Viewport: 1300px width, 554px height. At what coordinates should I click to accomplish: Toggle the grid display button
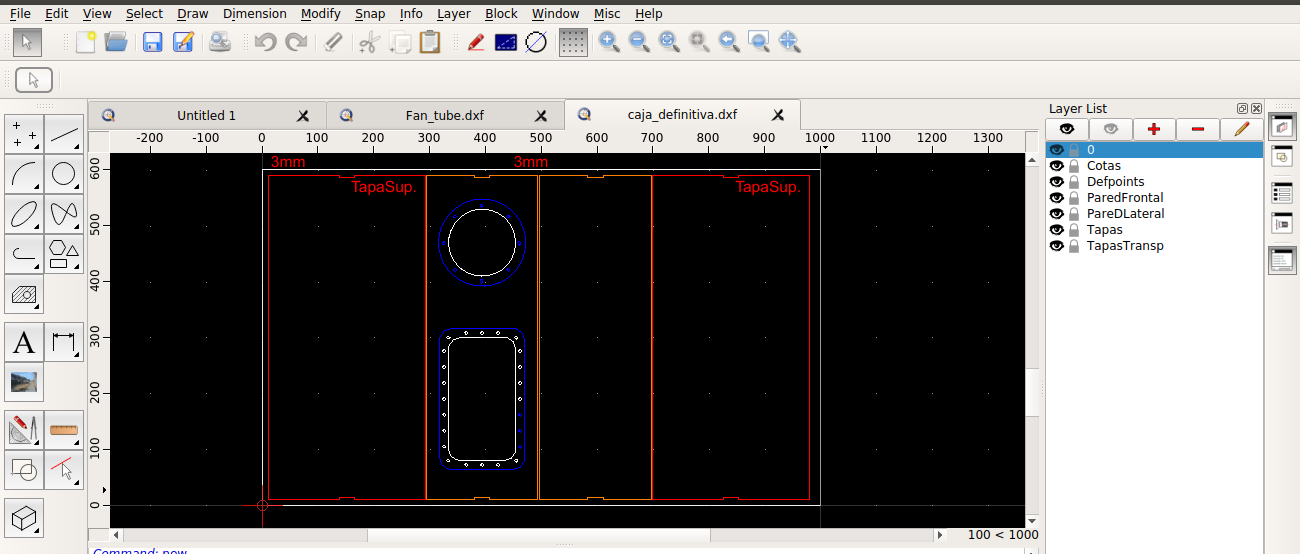pos(573,42)
